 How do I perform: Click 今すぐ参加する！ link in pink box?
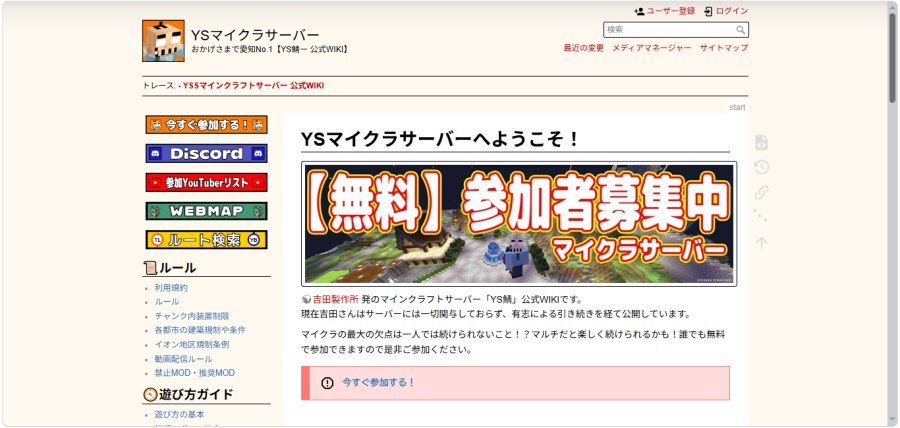click(x=379, y=383)
